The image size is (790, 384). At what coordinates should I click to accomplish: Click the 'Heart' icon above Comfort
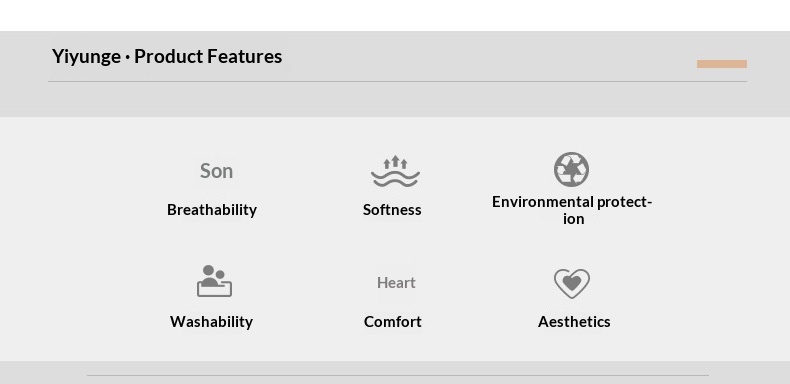(x=396, y=283)
